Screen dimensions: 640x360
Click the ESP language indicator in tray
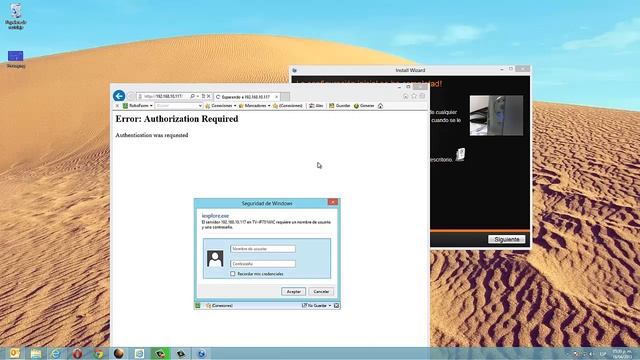point(602,353)
